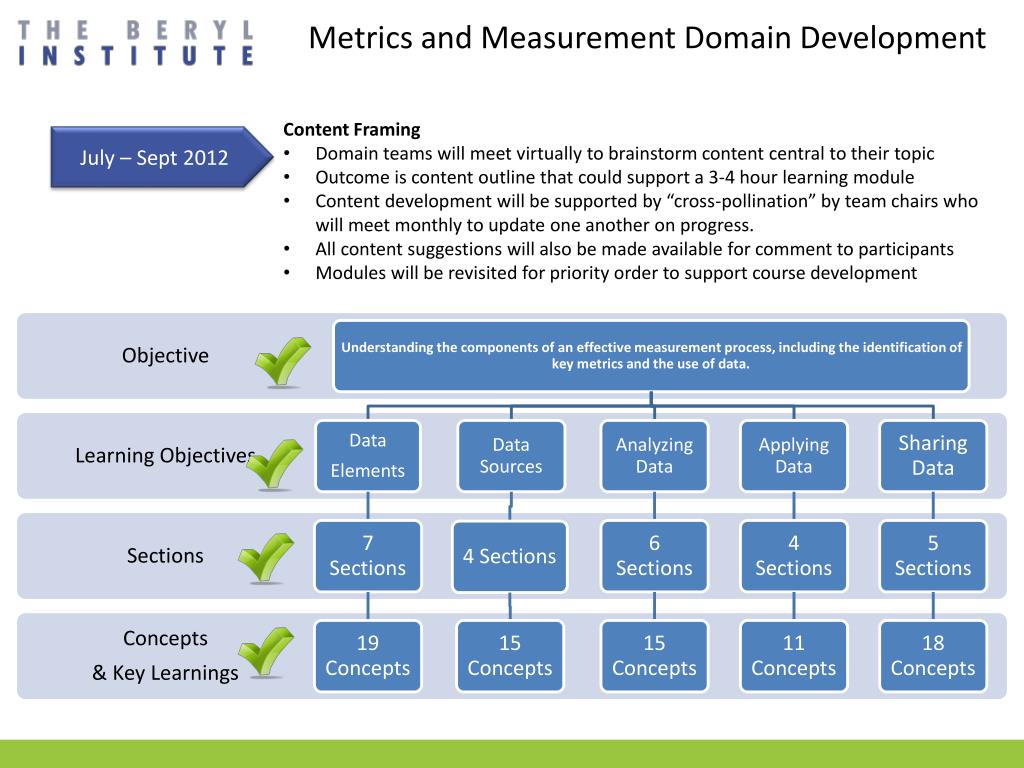The image size is (1024, 768).
Task: Click the 7 Sections box
Action: [368, 556]
